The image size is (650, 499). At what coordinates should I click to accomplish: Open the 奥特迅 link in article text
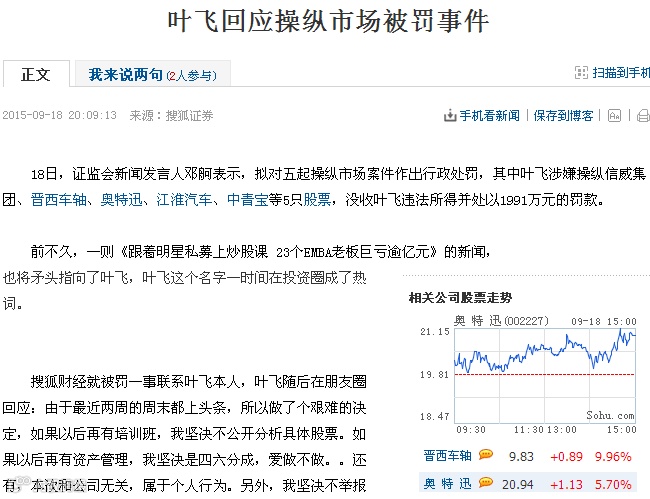tap(121, 200)
